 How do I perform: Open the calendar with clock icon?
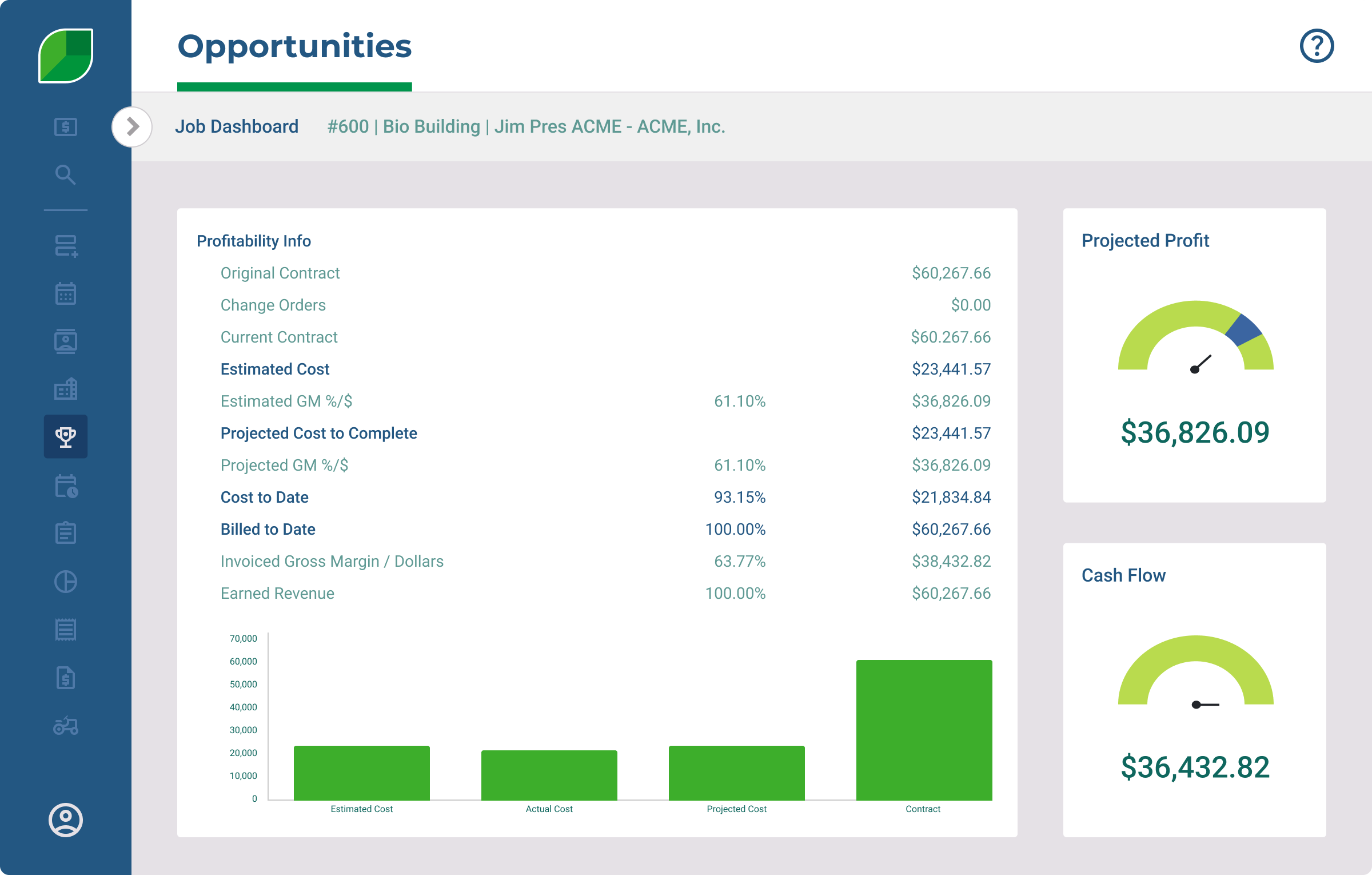66,486
